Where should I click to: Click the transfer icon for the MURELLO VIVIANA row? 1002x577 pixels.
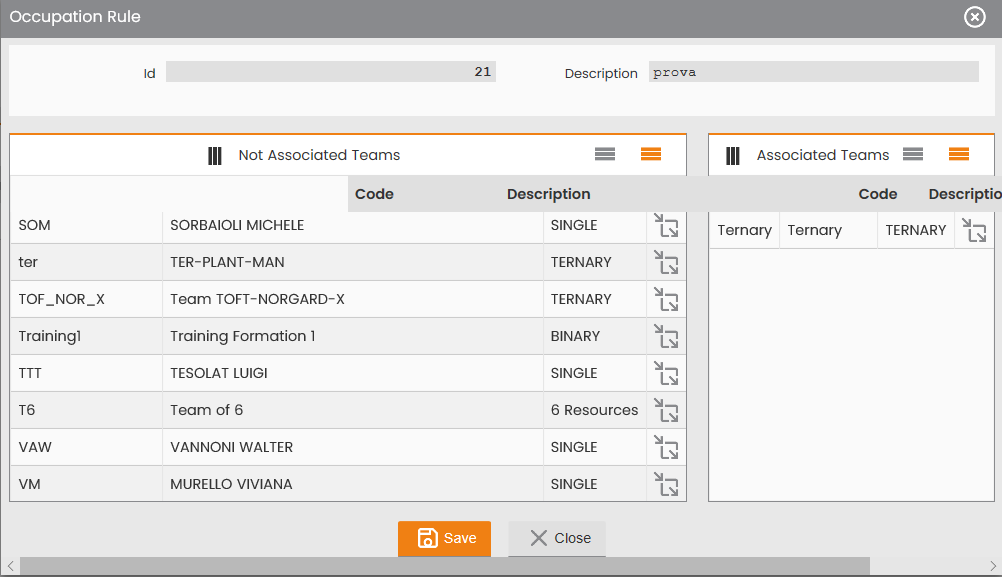pos(666,484)
